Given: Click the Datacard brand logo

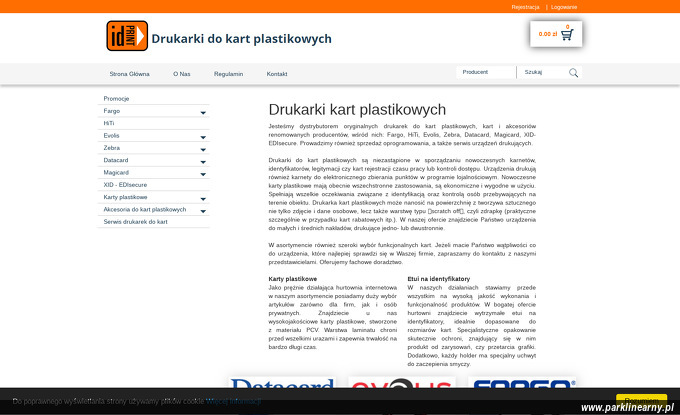Looking at the screenshot, I should [282, 383].
